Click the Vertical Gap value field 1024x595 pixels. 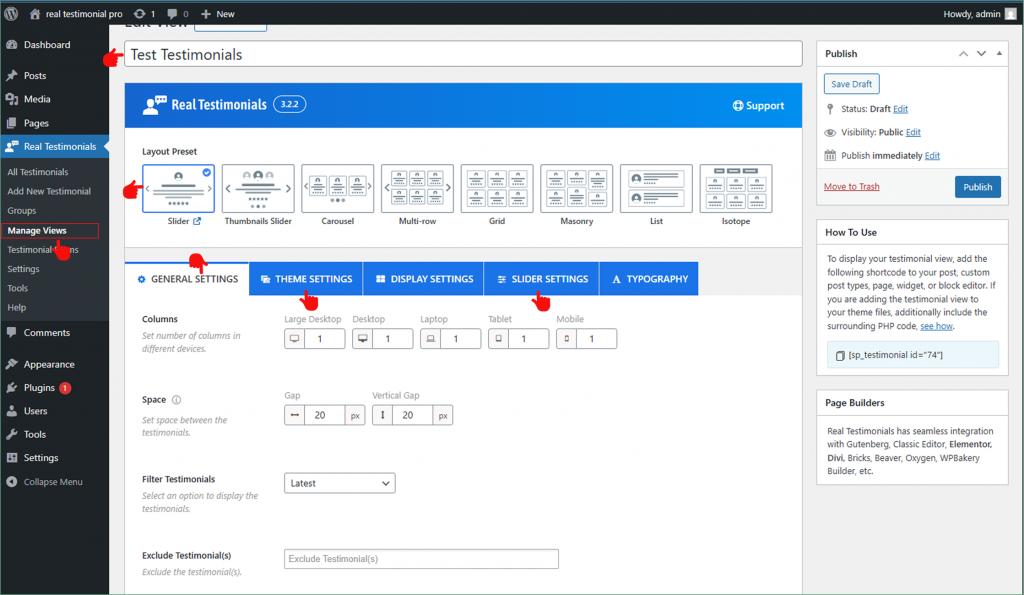(x=413, y=415)
